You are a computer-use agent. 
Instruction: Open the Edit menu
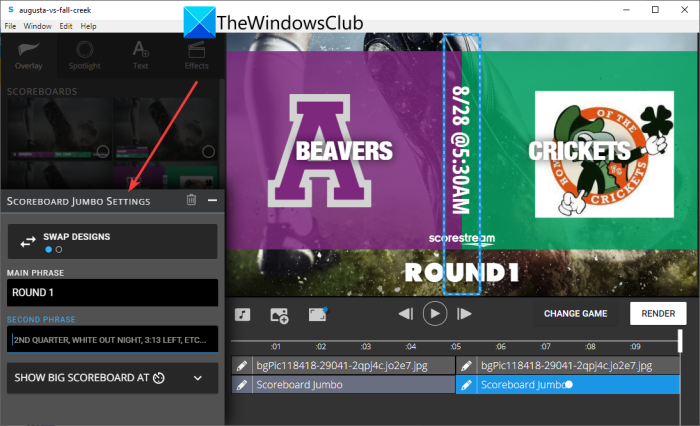[66, 26]
